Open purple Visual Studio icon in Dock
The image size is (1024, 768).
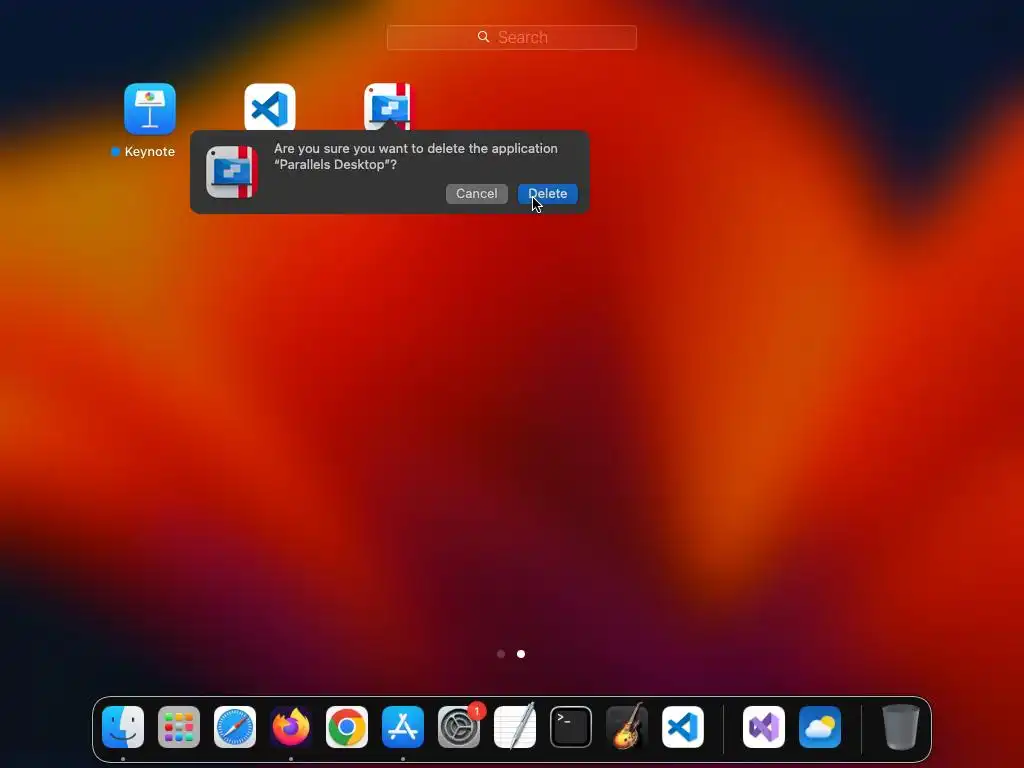764,727
